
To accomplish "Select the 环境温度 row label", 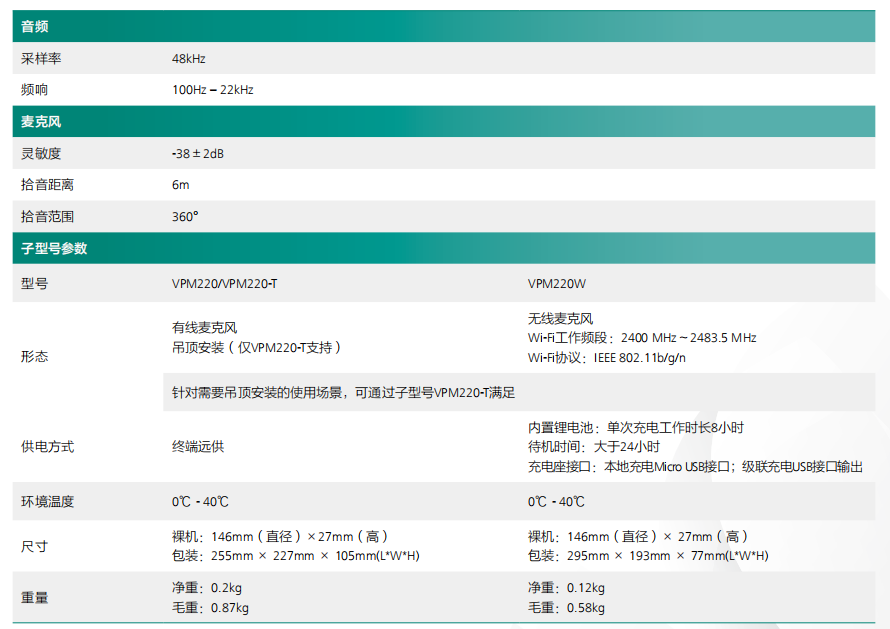I will [47, 501].
